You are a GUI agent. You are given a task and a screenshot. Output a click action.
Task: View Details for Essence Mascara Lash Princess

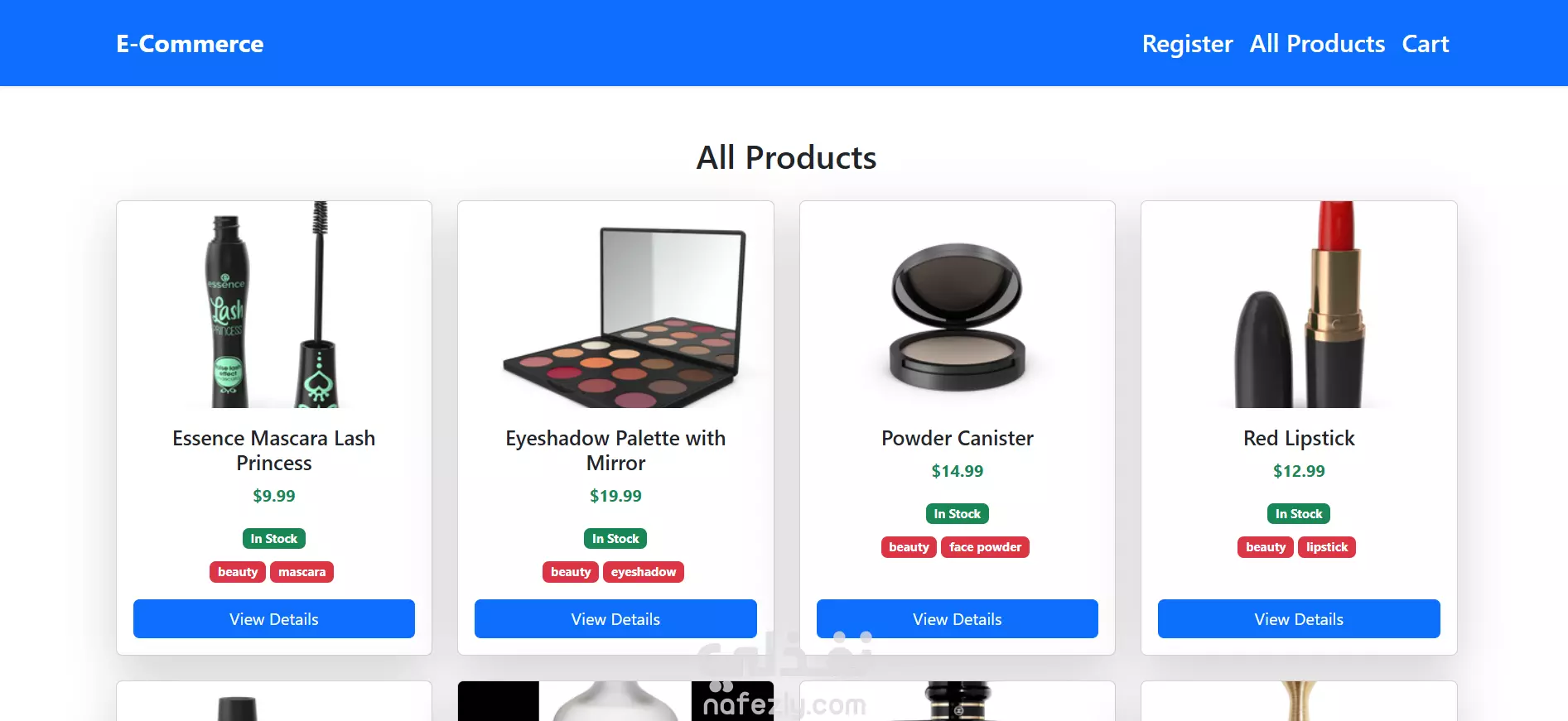pyautogui.click(x=274, y=619)
